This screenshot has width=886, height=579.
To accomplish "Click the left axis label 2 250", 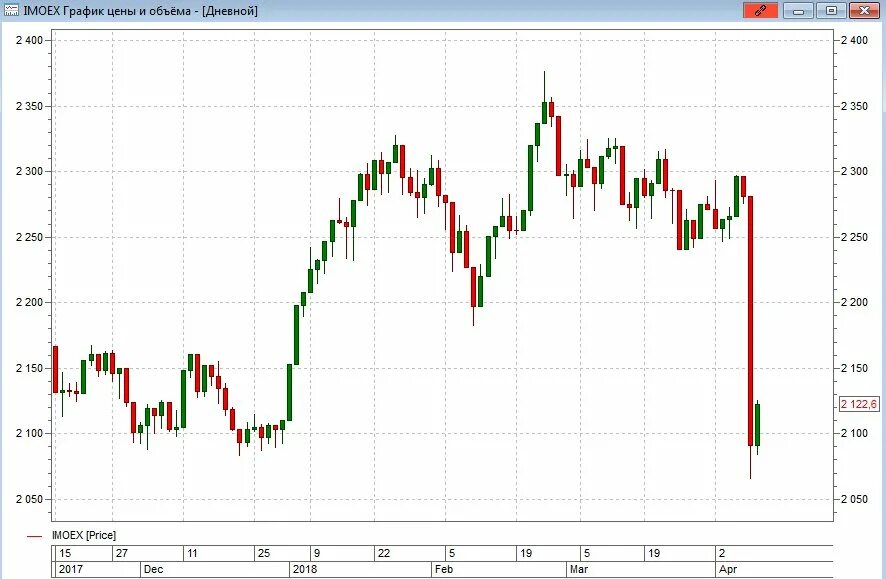I will (29, 237).
